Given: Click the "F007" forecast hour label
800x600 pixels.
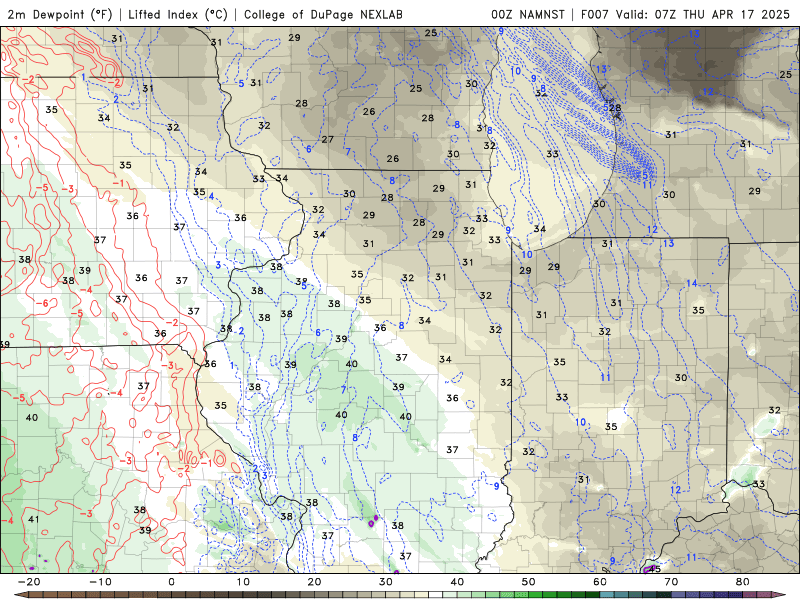Looking at the screenshot, I should [595, 14].
